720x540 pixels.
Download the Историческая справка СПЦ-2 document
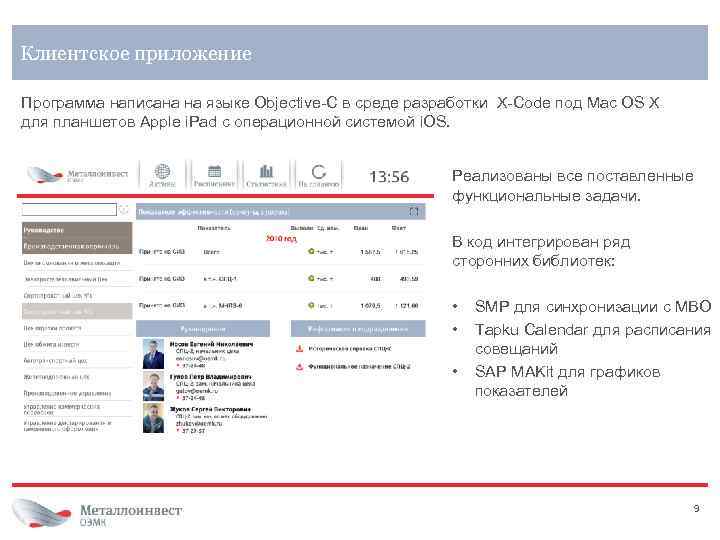point(299,349)
